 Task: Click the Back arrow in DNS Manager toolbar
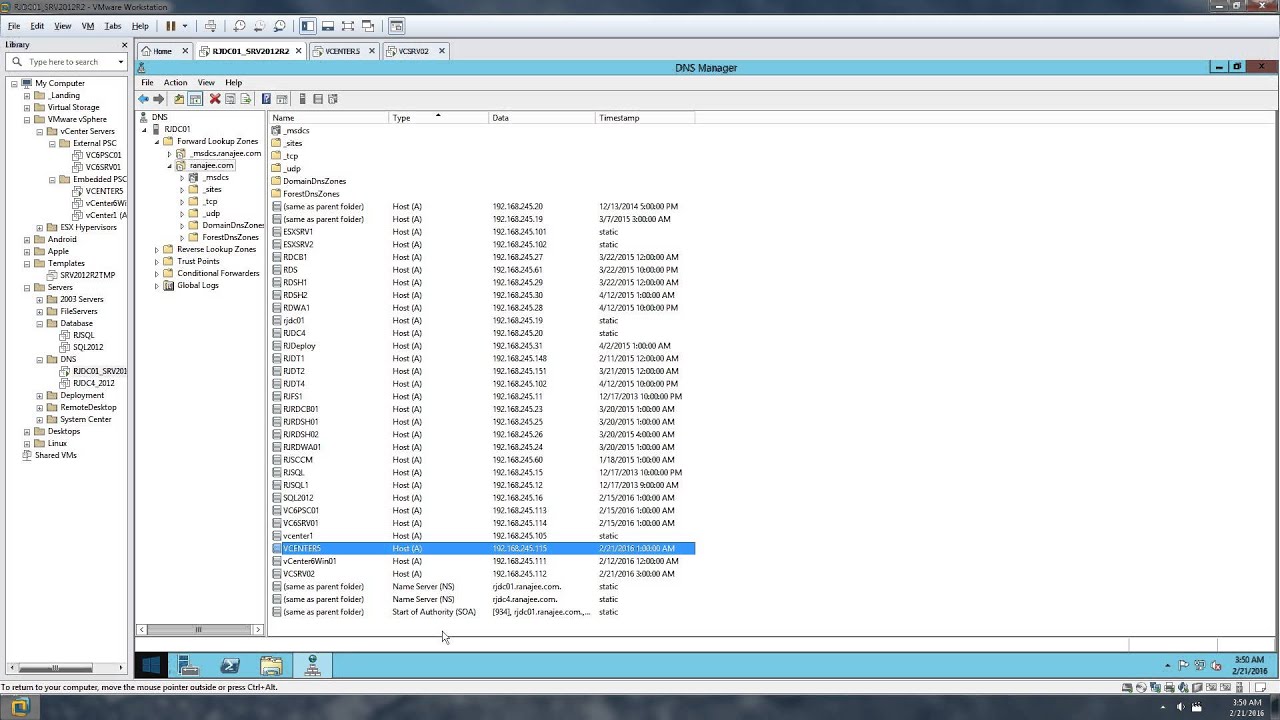pyautogui.click(x=144, y=99)
